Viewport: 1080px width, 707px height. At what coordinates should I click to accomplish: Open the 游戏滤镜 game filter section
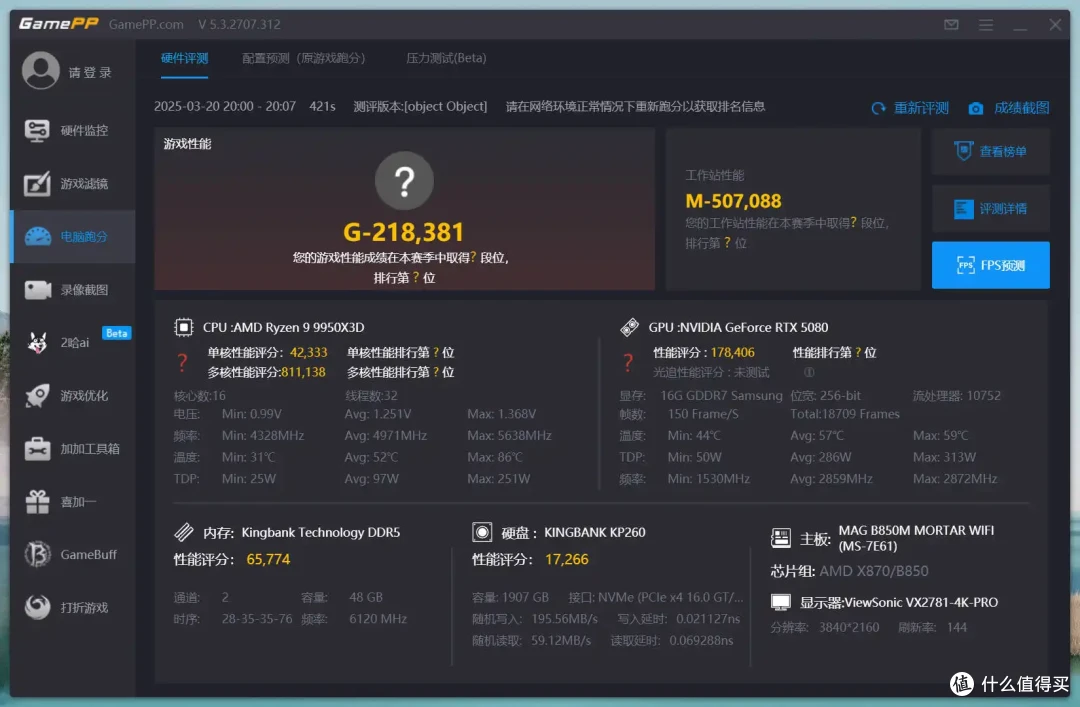point(72,183)
